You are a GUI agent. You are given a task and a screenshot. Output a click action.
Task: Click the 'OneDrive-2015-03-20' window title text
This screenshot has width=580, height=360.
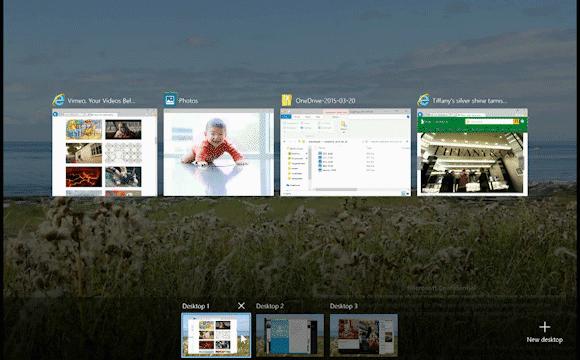point(326,101)
